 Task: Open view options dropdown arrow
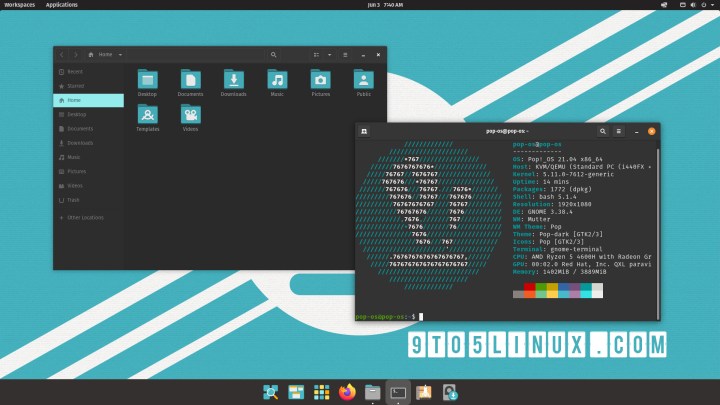pyautogui.click(x=329, y=55)
